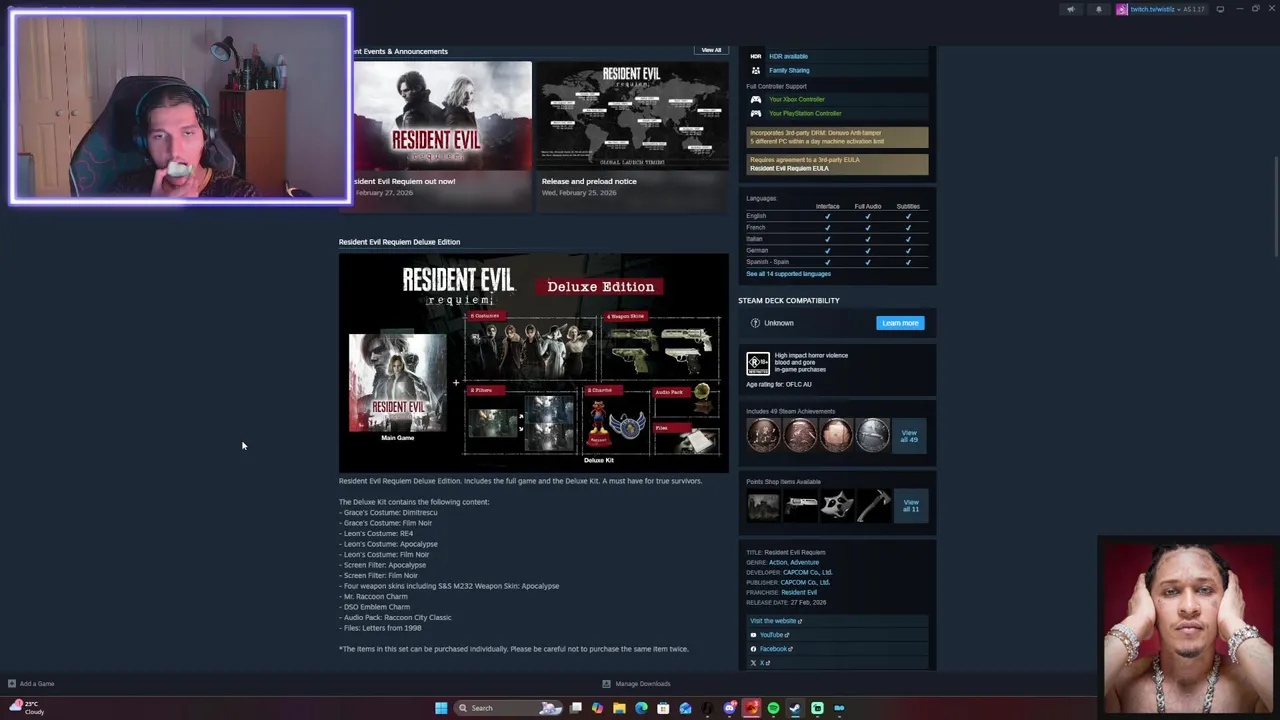1280x720 pixels.
Task: Open the Family Sharing feature link
Action: coord(789,70)
